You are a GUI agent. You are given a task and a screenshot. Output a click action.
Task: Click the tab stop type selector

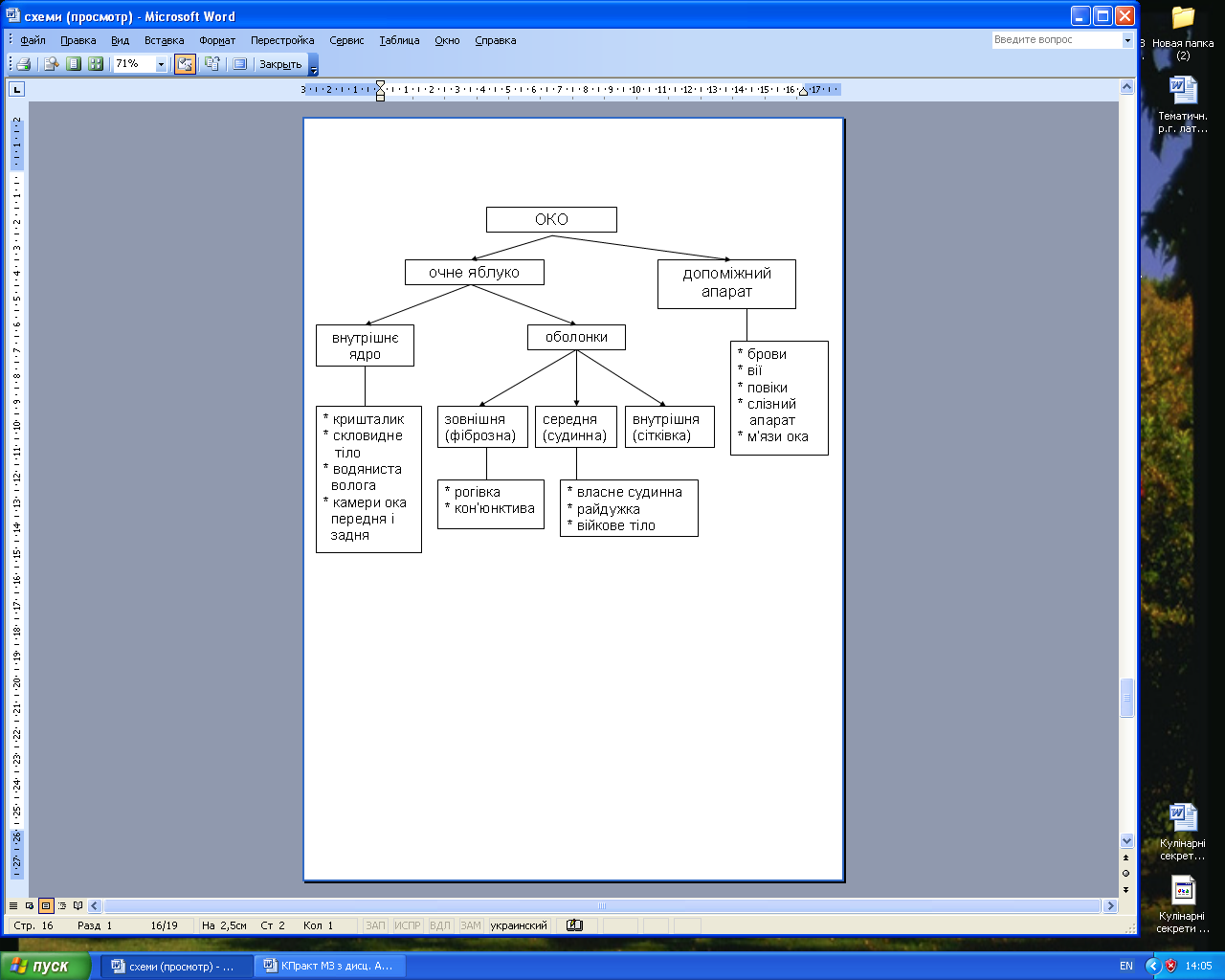[x=16, y=89]
